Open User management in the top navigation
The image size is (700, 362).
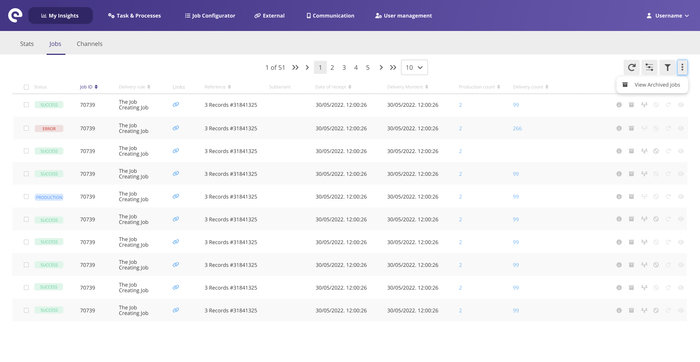click(403, 16)
